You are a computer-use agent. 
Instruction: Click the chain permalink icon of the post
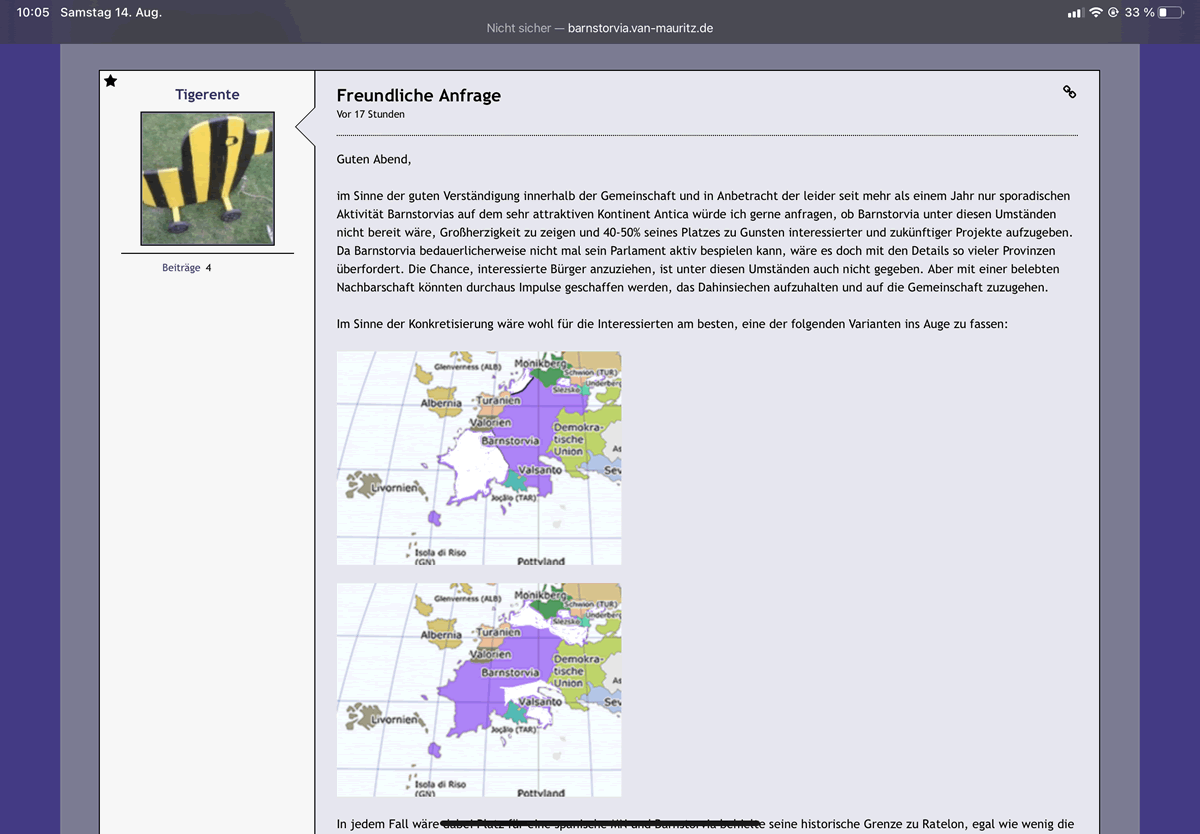(1069, 92)
